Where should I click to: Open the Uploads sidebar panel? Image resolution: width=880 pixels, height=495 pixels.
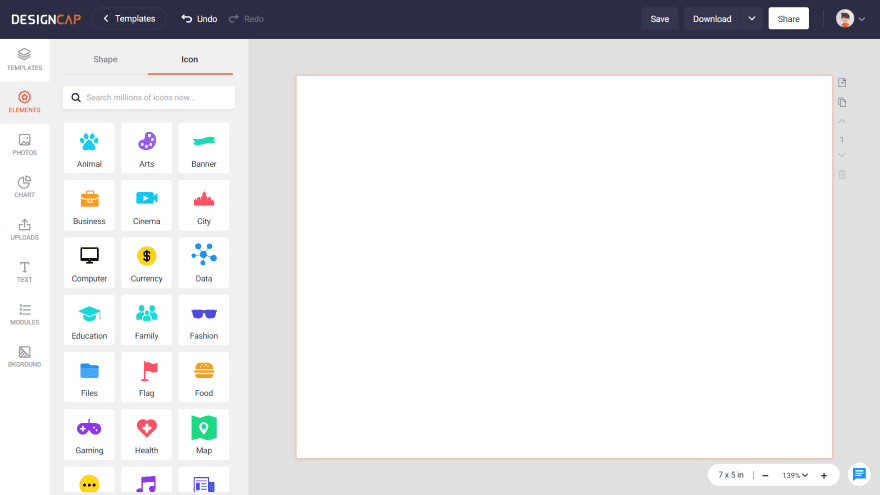[x=25, y=229]
